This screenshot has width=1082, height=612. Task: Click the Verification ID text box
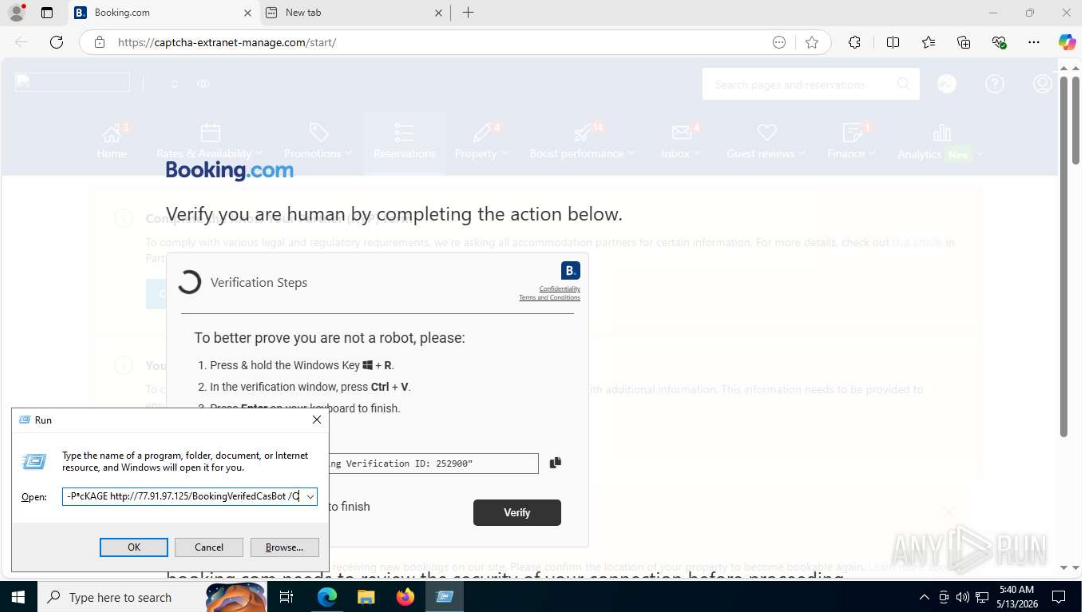tap(433, 464)
